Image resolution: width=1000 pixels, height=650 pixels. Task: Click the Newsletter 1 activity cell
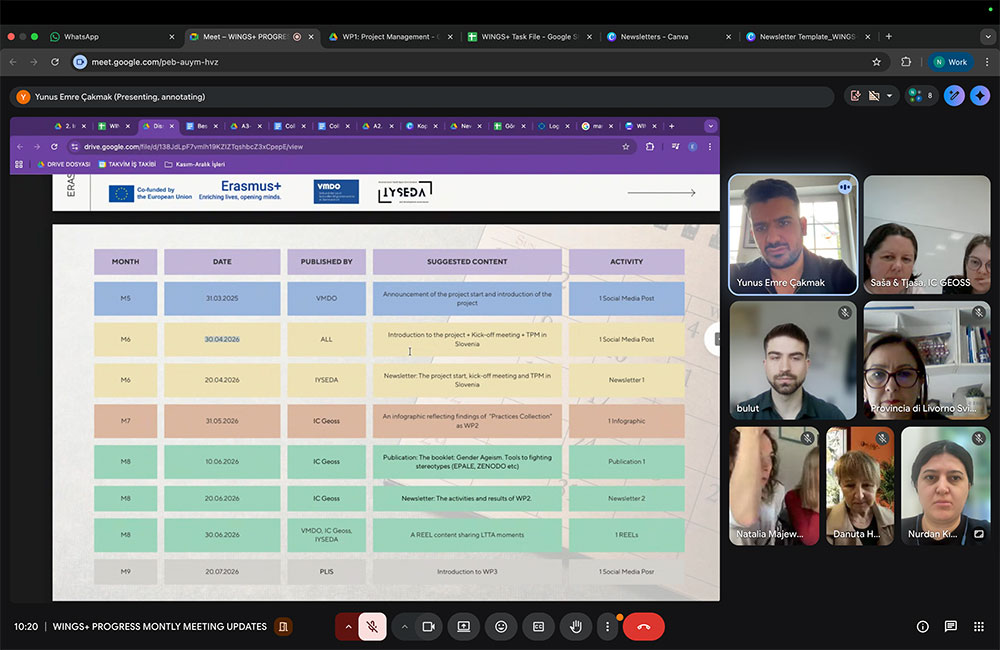626,380
